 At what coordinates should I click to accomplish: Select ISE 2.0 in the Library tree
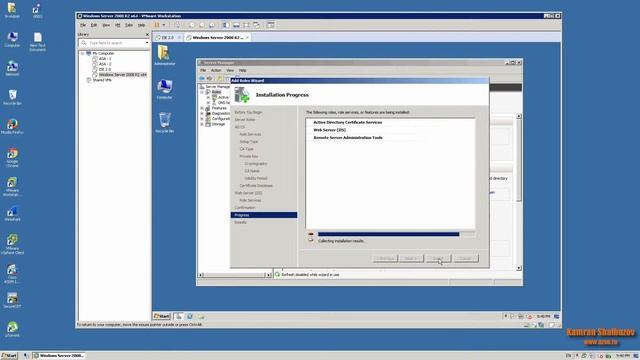104,69
